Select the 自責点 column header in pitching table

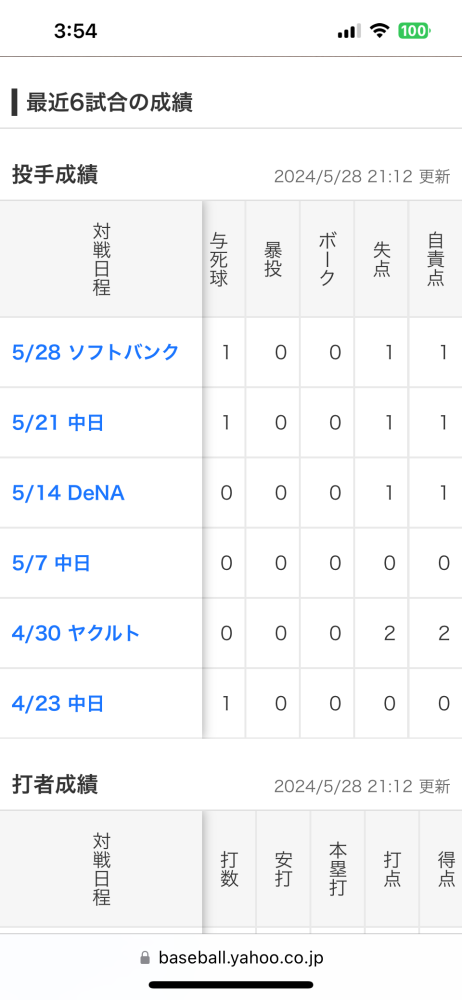click(x=436, y=259)
